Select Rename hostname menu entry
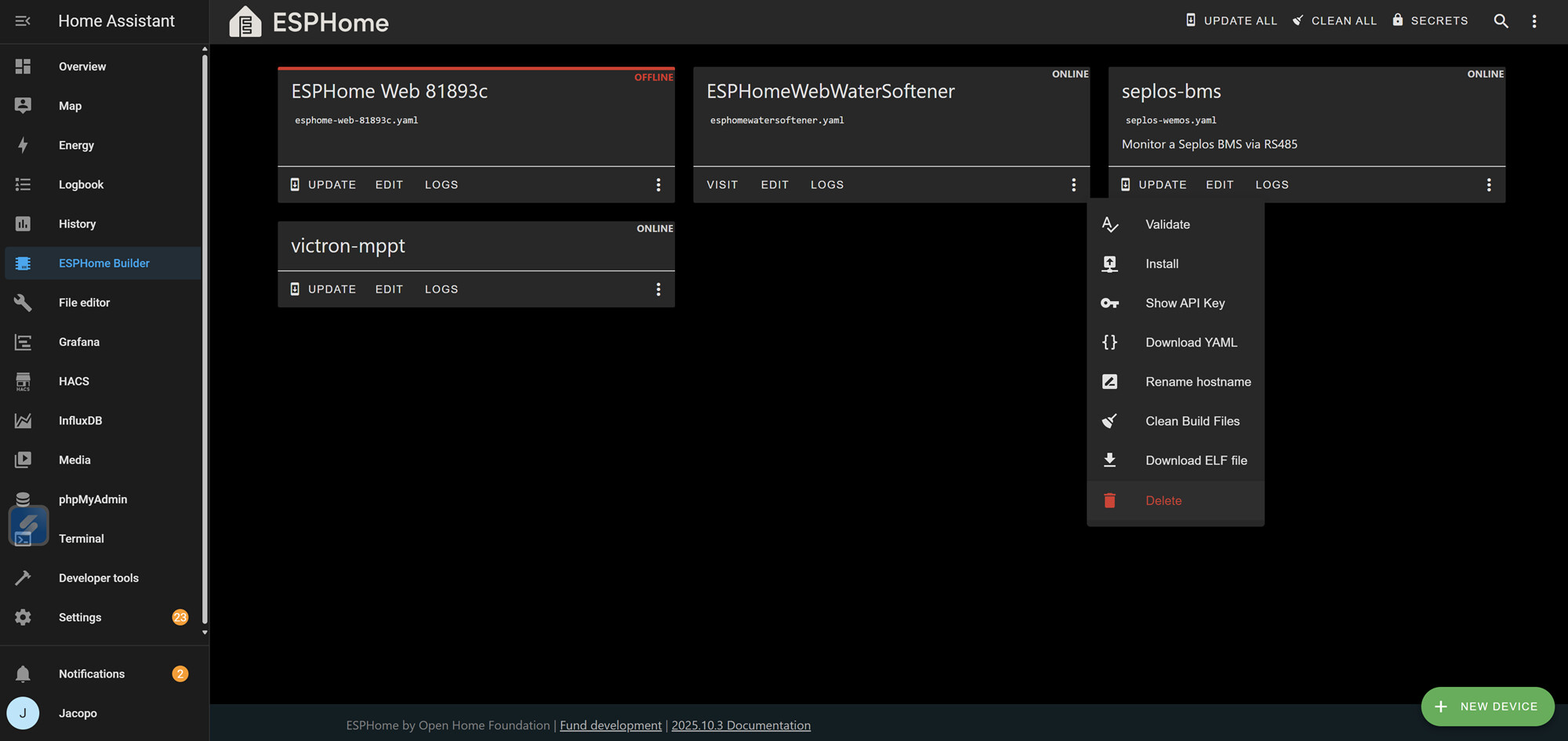This screenshot has height=741, width=1568. 1175,382
